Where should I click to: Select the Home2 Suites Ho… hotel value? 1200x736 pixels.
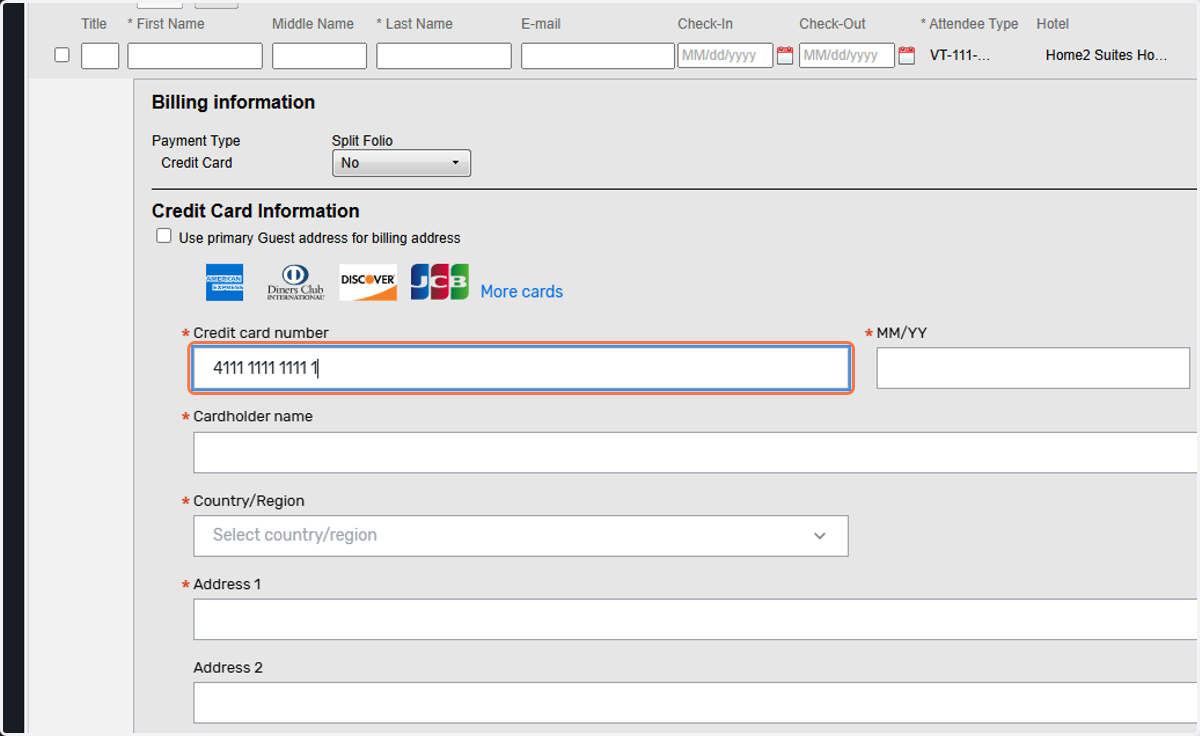[x=1107, y=56]
